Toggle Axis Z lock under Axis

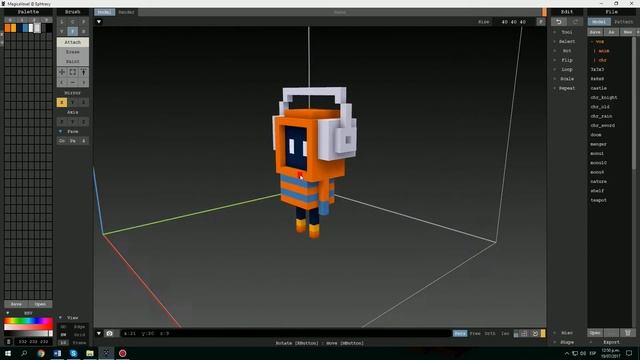point(84,122)
